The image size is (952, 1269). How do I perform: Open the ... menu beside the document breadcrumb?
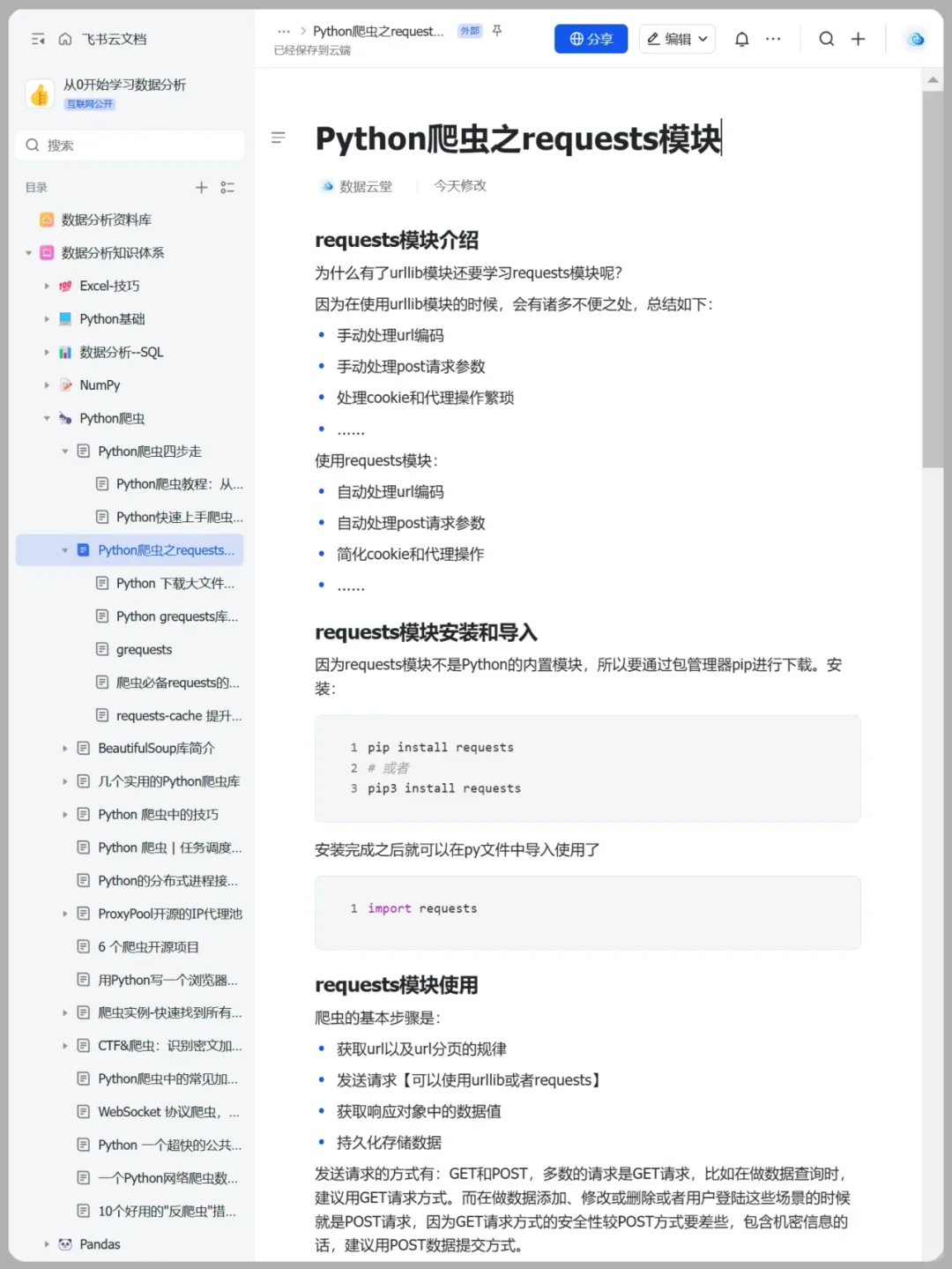click(x=284, y=30)
